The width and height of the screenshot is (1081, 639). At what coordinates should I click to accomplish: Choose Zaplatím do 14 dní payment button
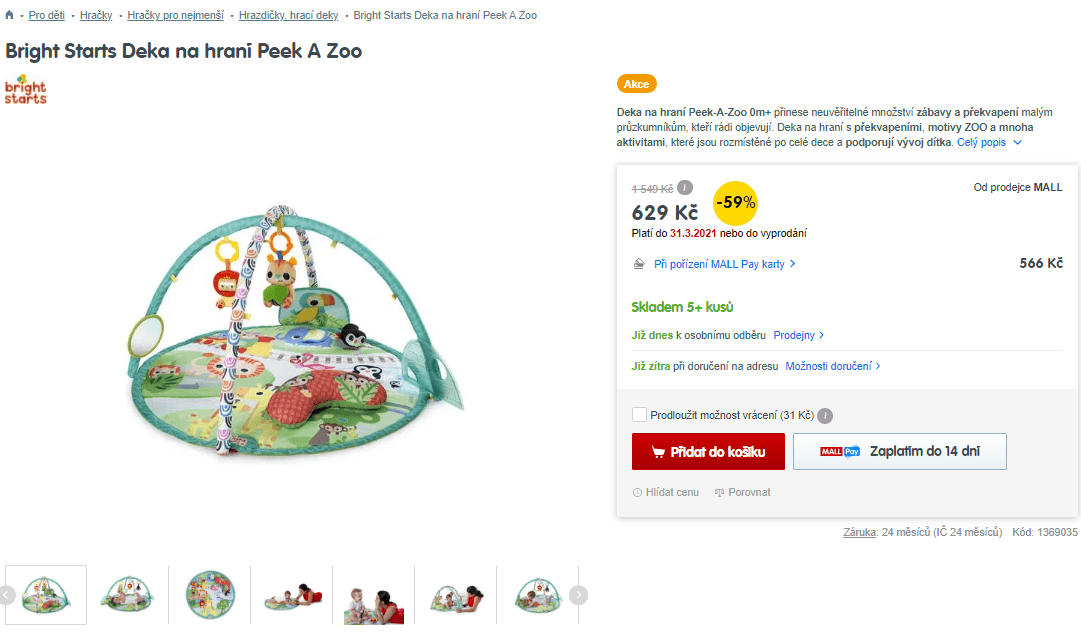[x=900, y=452]
